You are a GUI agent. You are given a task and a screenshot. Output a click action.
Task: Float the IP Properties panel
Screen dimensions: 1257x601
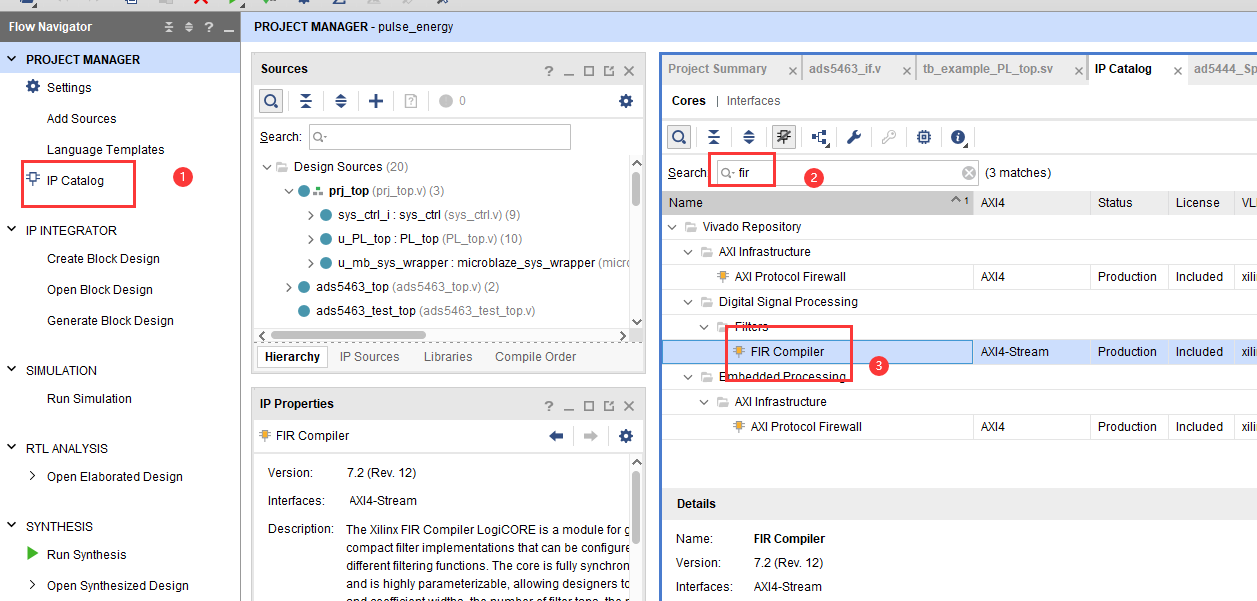[609, 406]
